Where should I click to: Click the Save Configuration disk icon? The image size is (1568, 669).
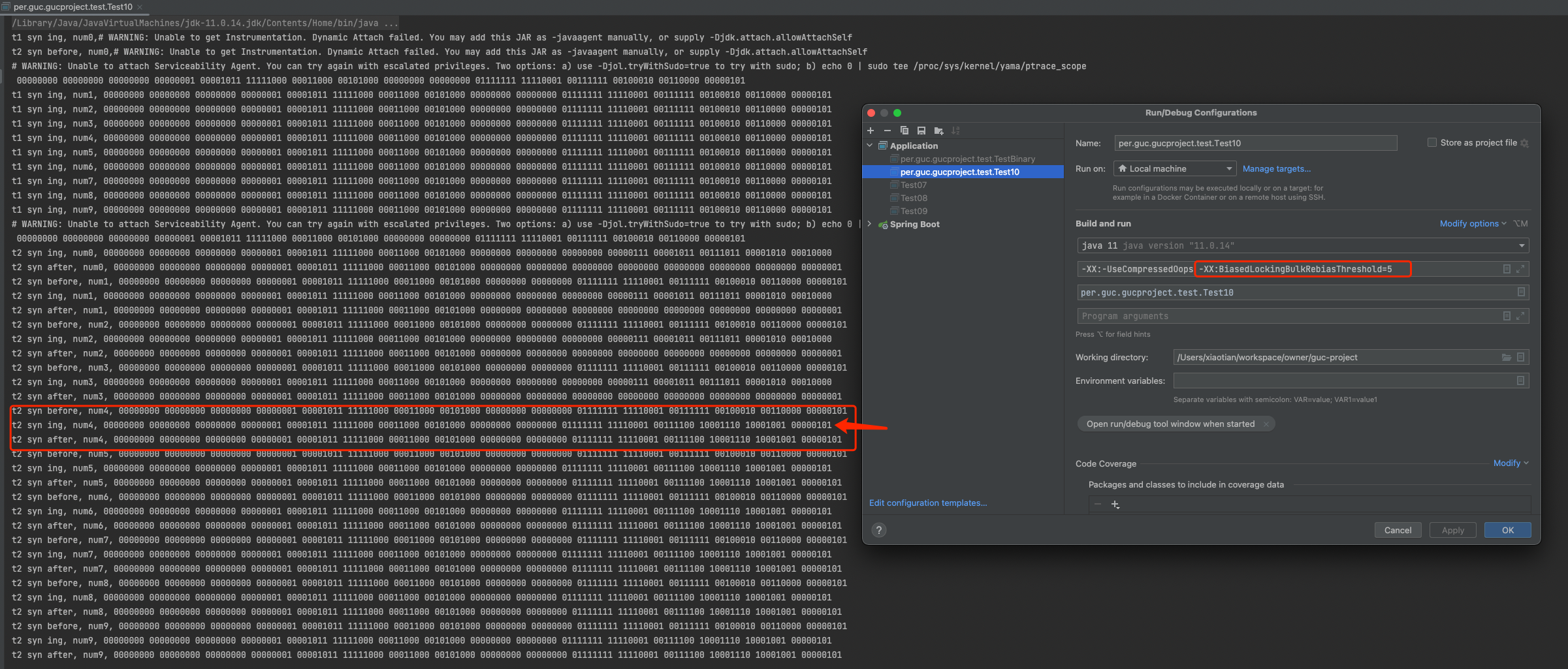(x=921, y=131)
